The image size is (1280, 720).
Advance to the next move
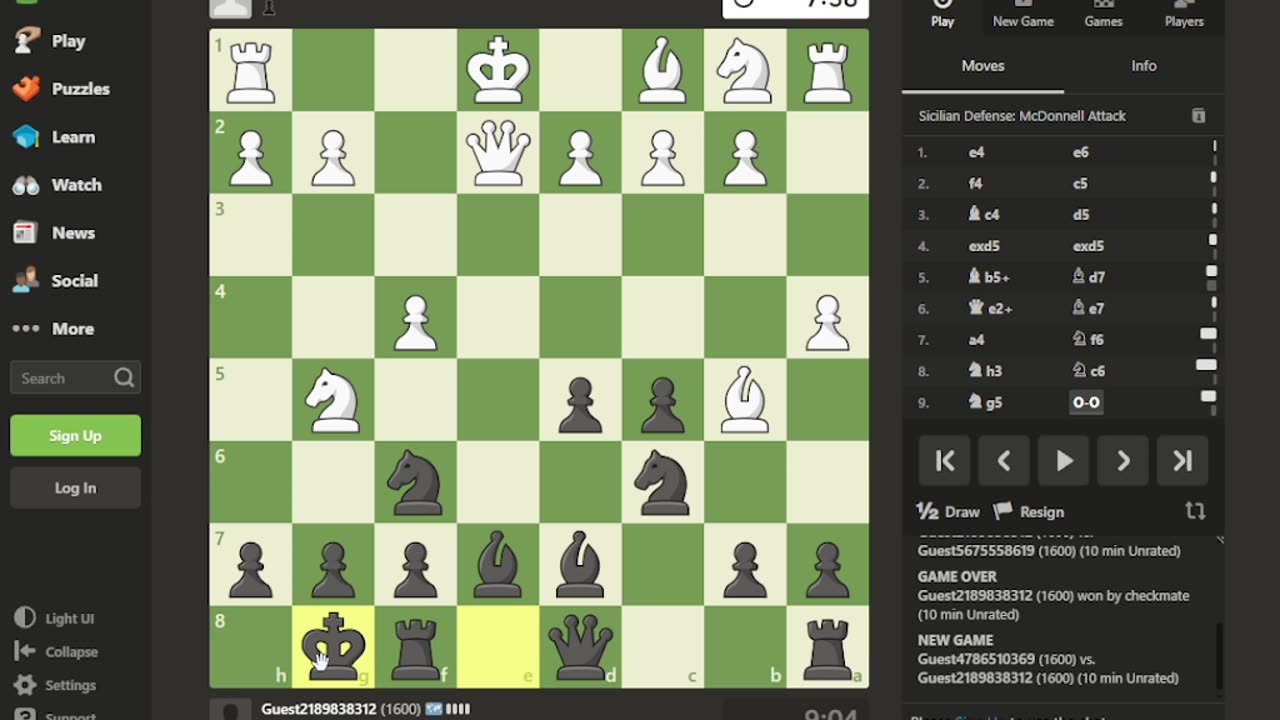(1123, 461)
